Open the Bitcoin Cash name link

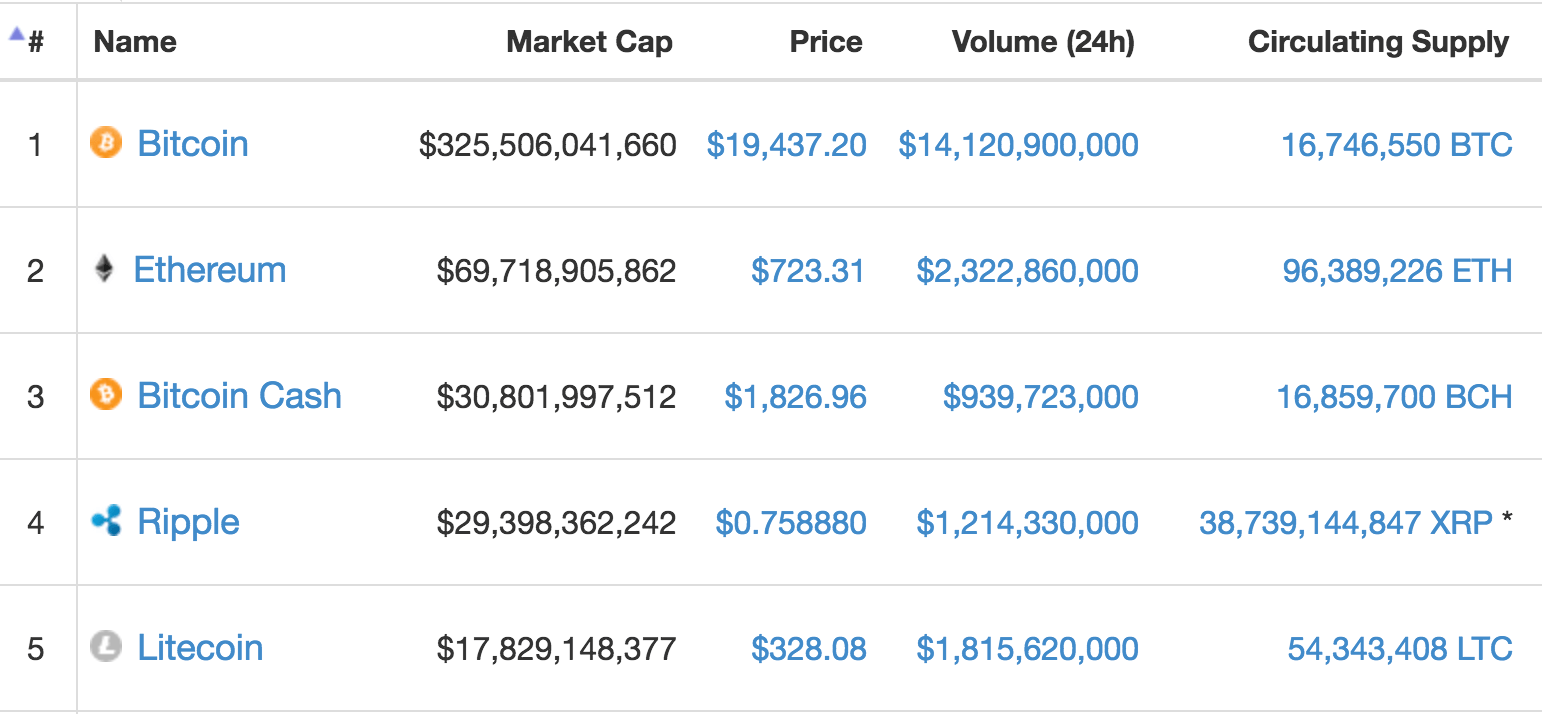click(240, 395)
